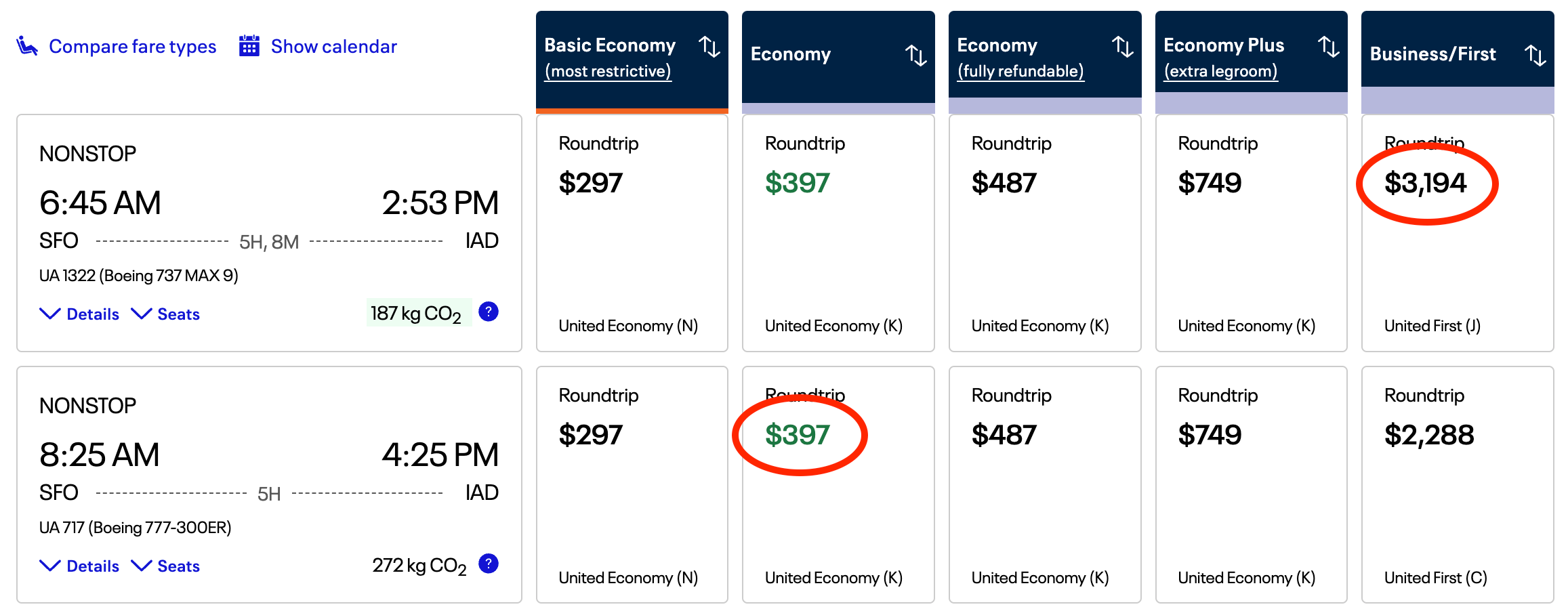Open Show calendar
Screen dimensions: 1568x611
pyautogui.click(x=333, y=46)
